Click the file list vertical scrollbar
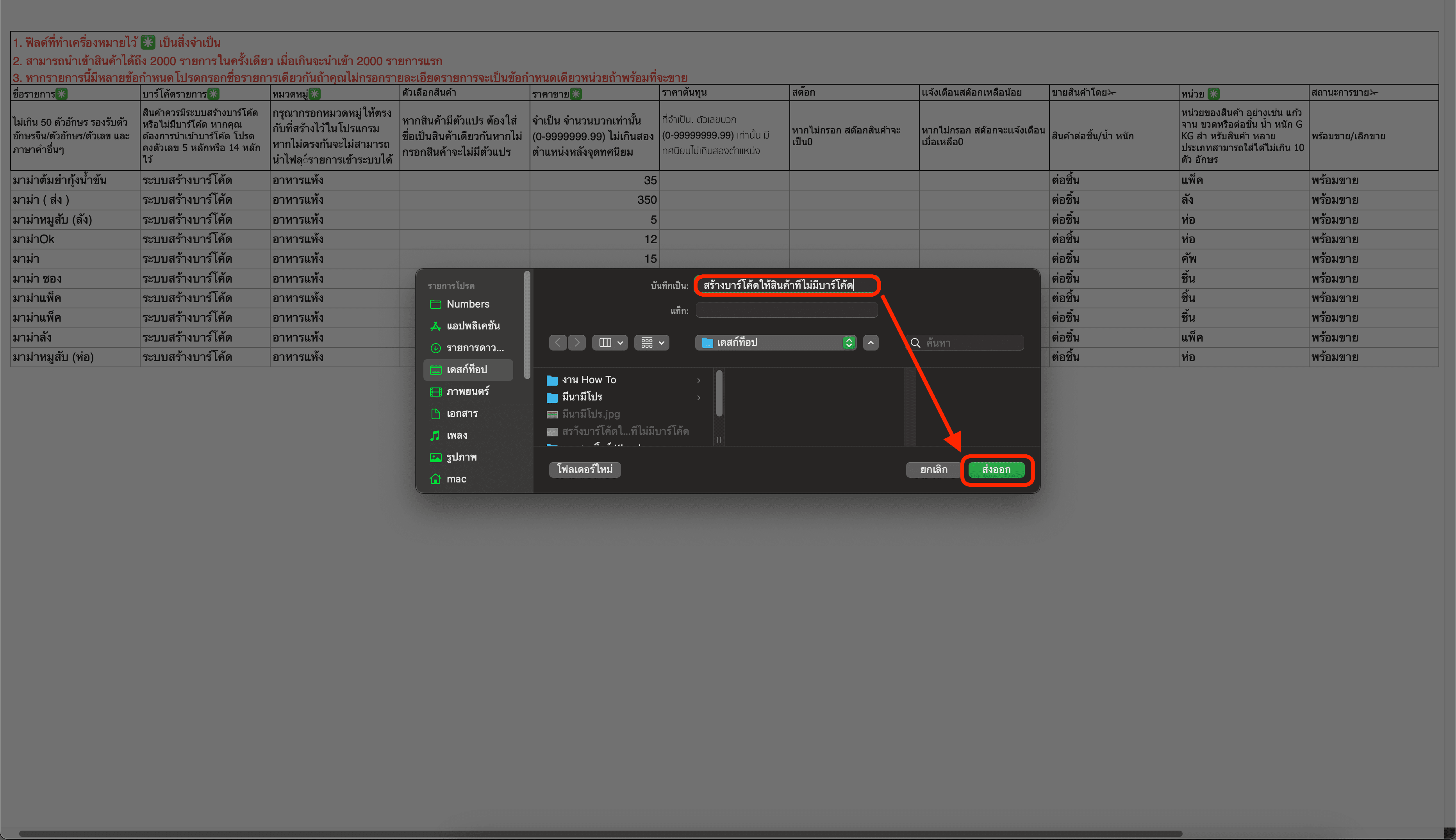The width and height of the screenshot is (1456, 840). [x=719, y=393]
